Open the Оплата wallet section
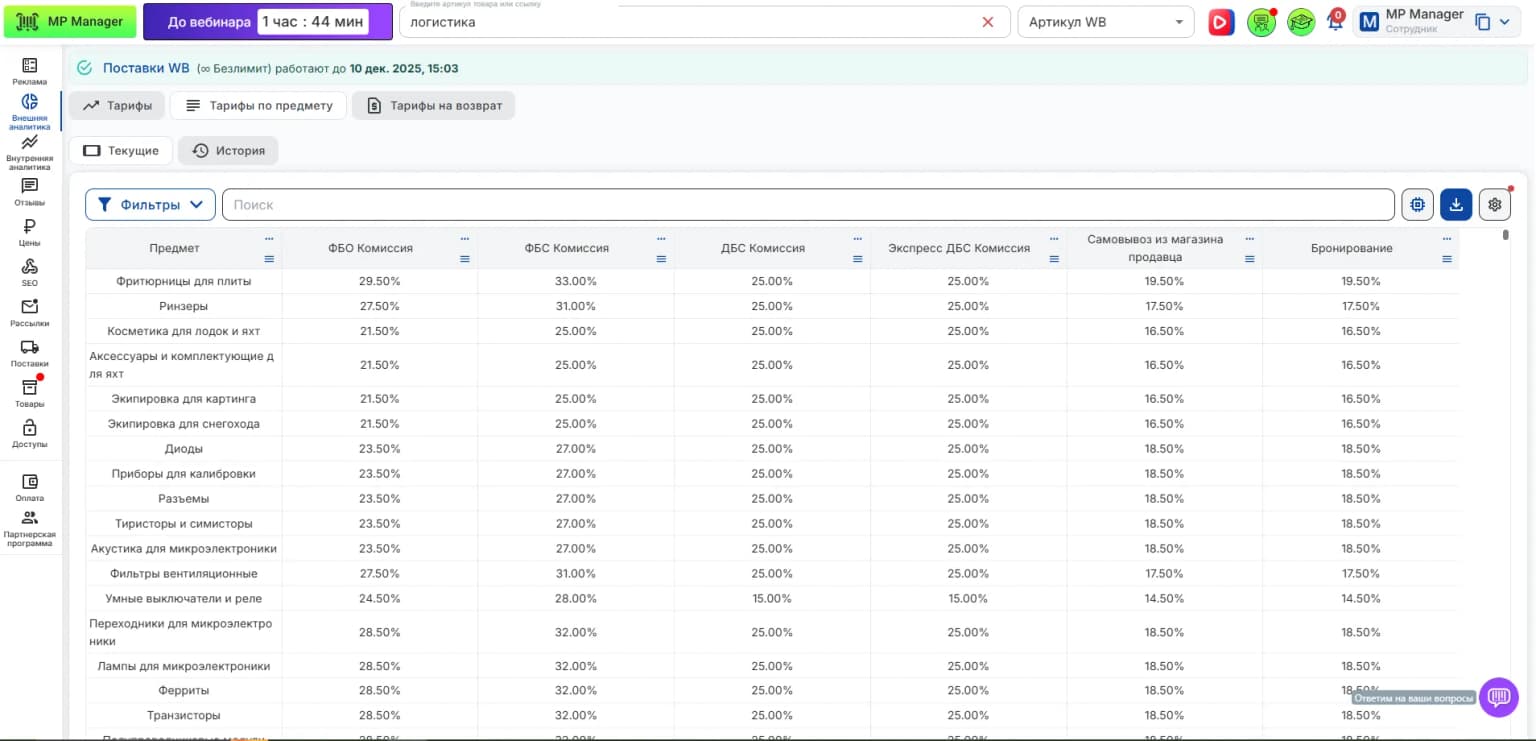This screenshot has width=1536, height=741. click(x=30, y=487)
